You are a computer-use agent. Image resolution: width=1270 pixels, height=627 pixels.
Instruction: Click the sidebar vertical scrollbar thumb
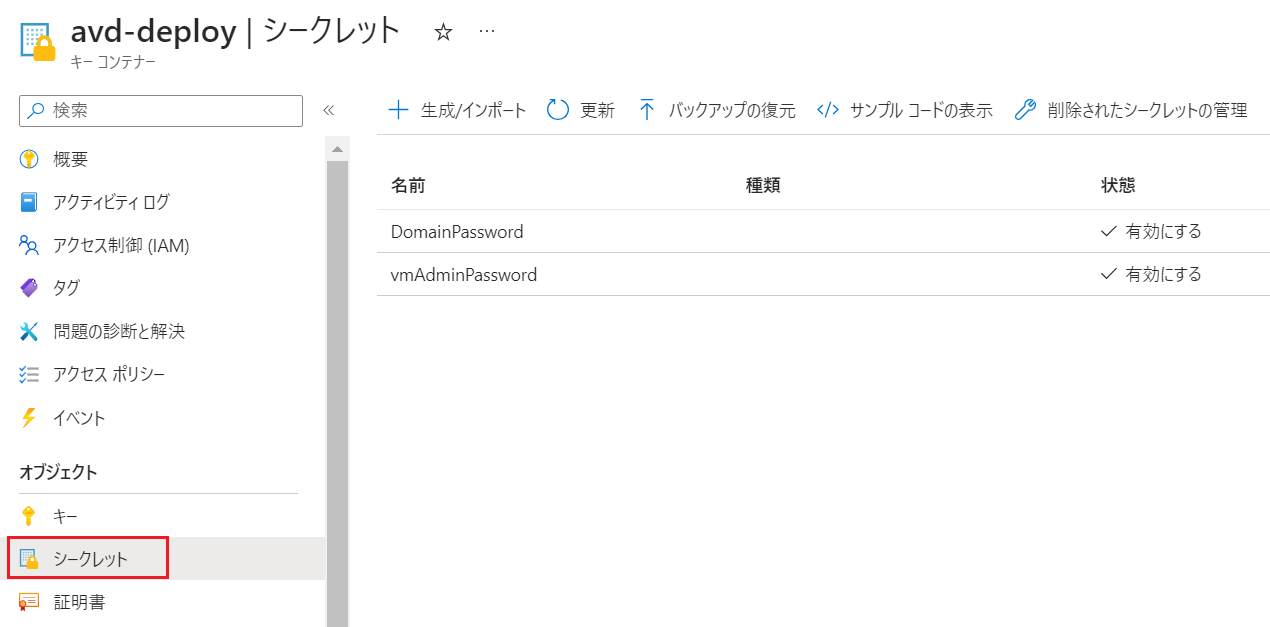337,393
